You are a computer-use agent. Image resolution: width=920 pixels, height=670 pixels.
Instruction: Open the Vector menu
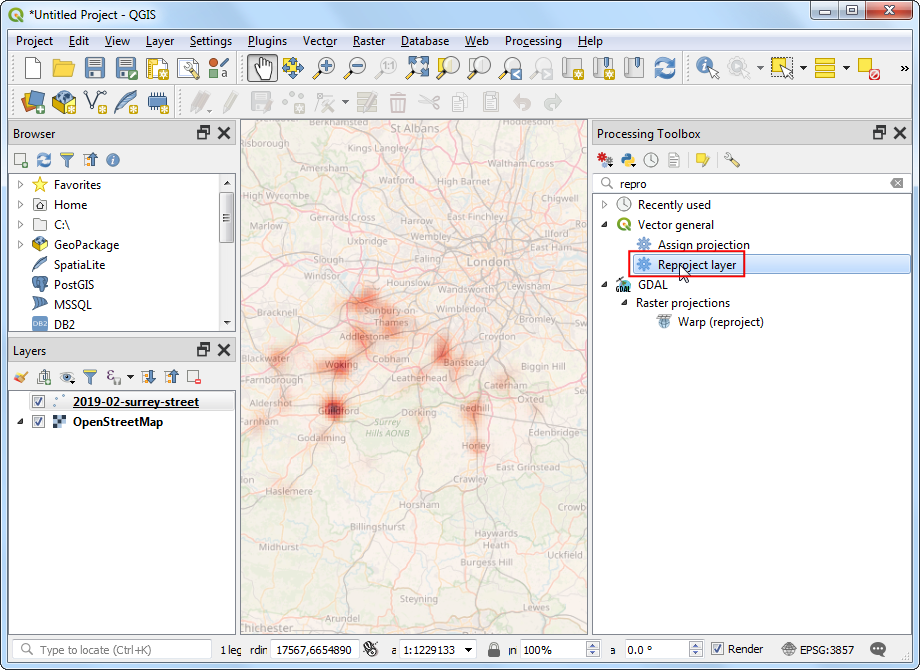tap(320, 41)
